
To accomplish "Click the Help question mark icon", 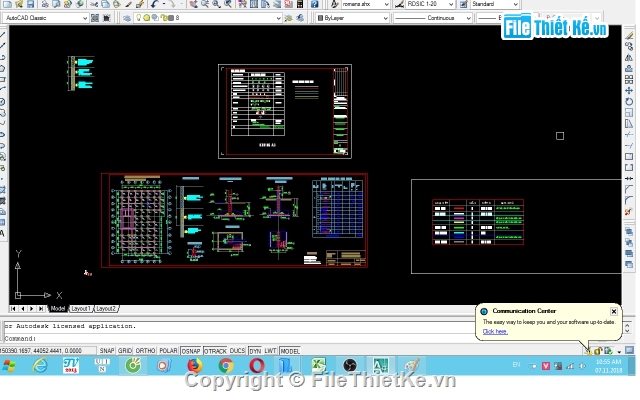I will click(x=314, y=4).
